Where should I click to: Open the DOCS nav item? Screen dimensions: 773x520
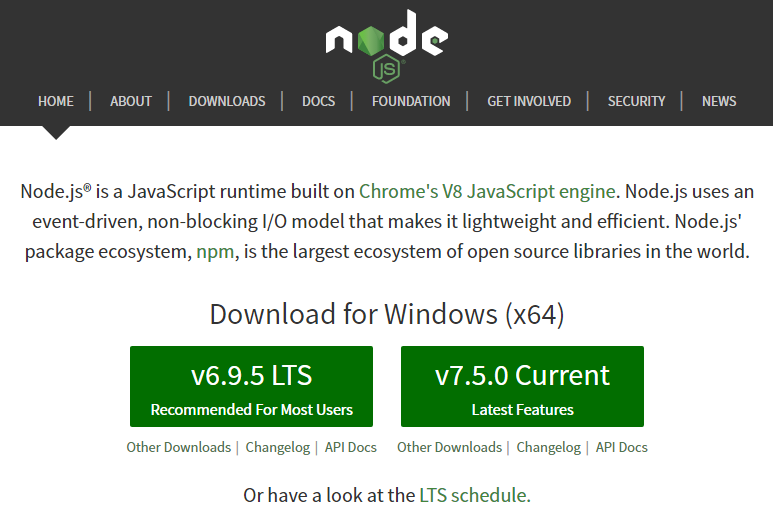318,101
